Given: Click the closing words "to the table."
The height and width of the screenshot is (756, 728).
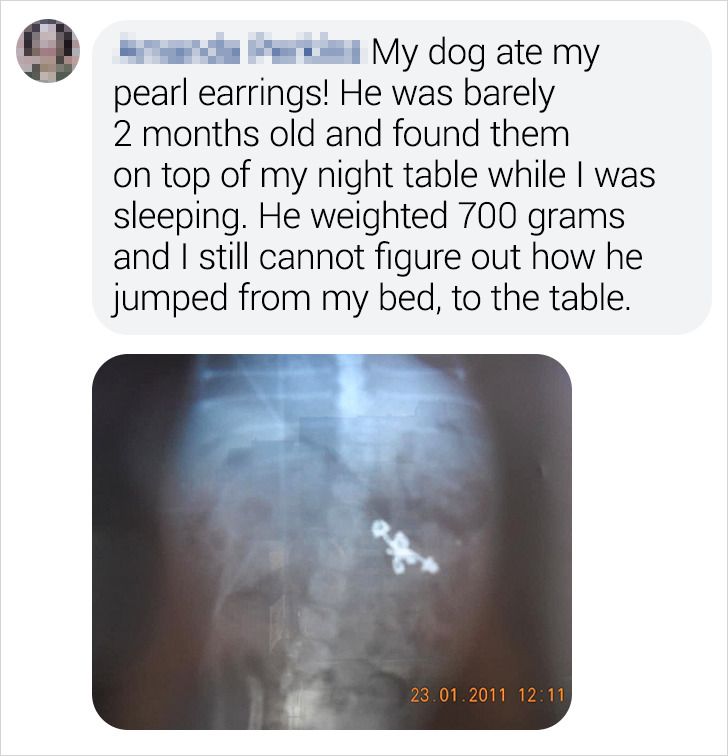Looking at the screenshot, I should pos(541,297).
